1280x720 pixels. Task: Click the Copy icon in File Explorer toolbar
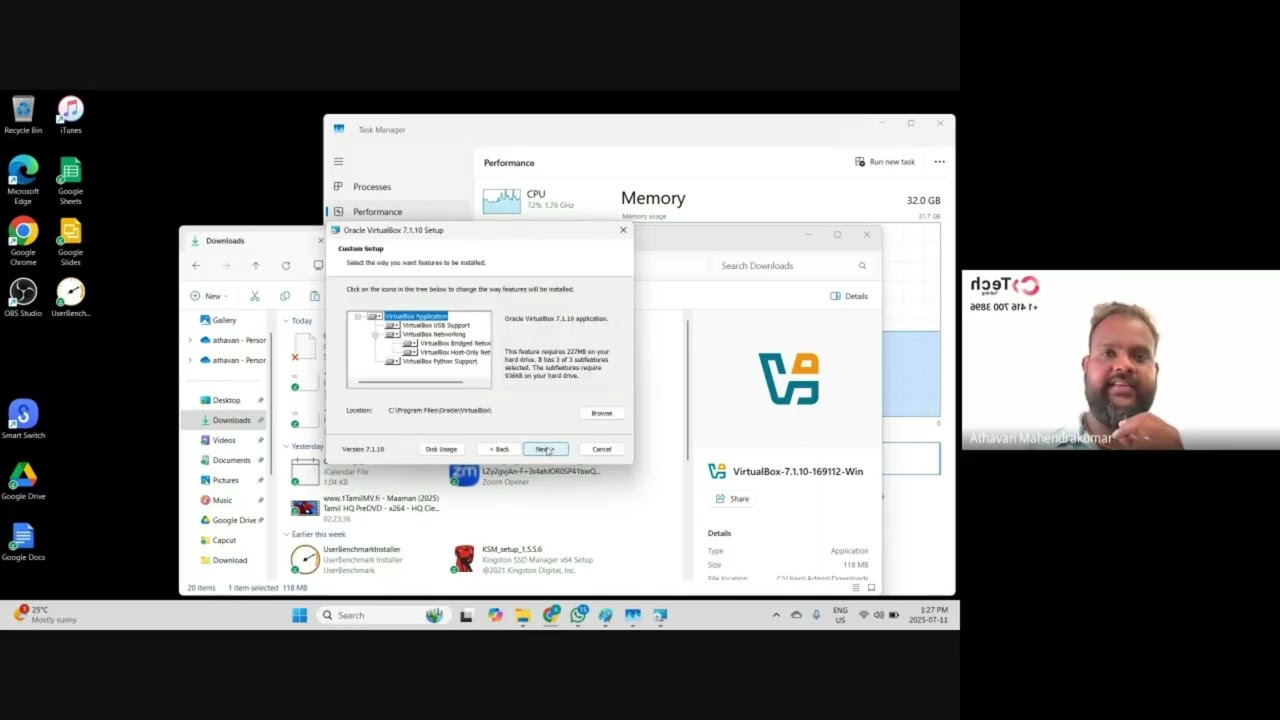285,296
